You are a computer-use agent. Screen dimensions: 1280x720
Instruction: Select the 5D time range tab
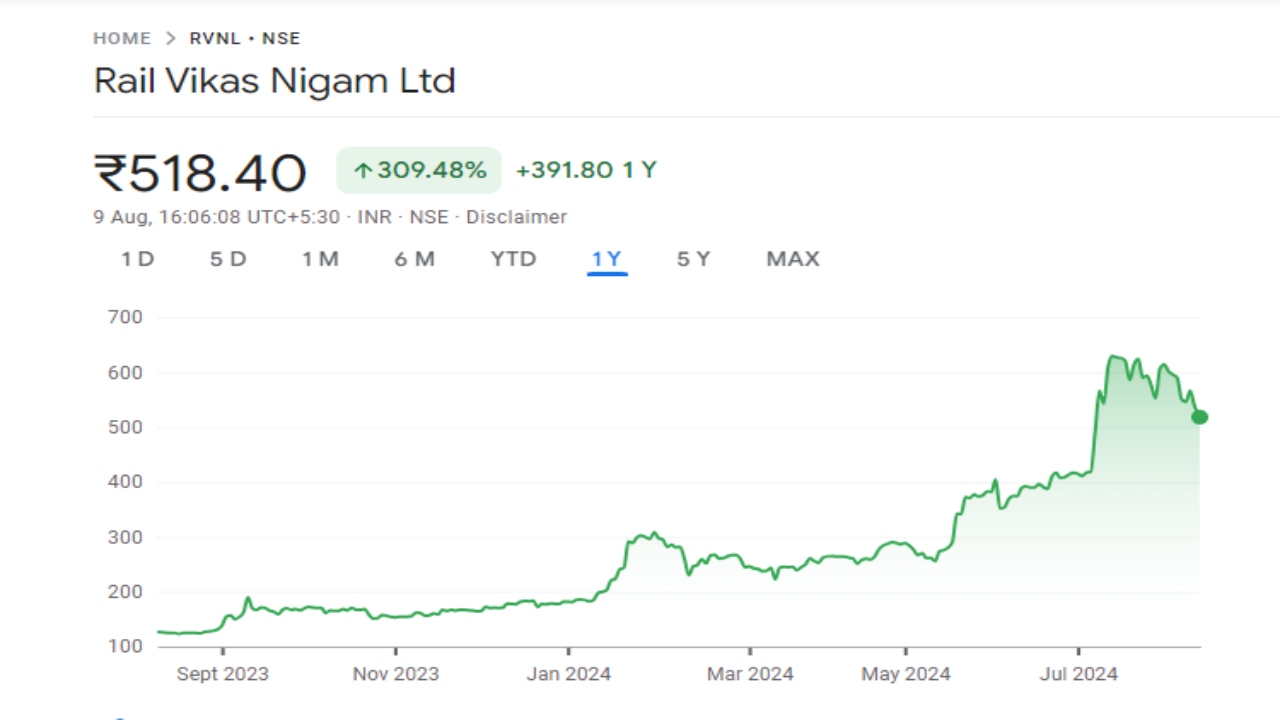(228, 259)
